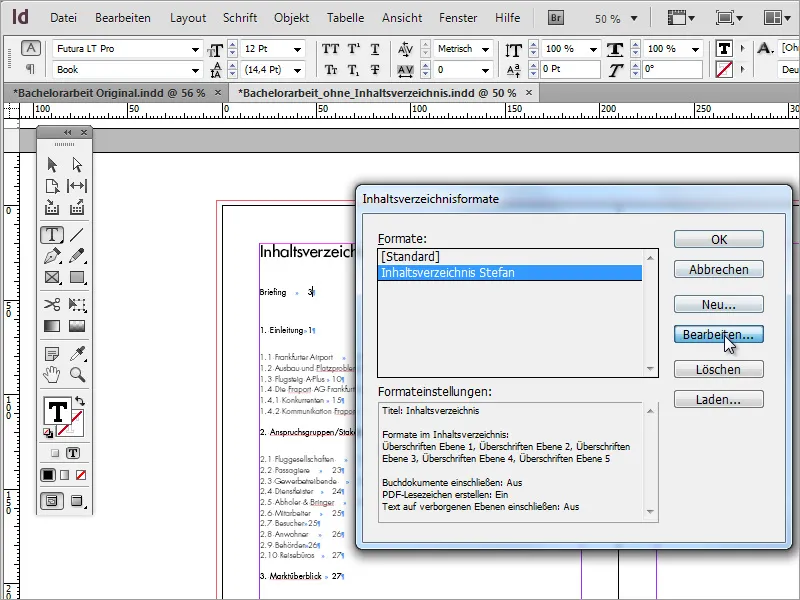Viewport: 800px width, 600px height.
Task: Apply All Caps TT formatting
Action: click(x=330, y=49)
